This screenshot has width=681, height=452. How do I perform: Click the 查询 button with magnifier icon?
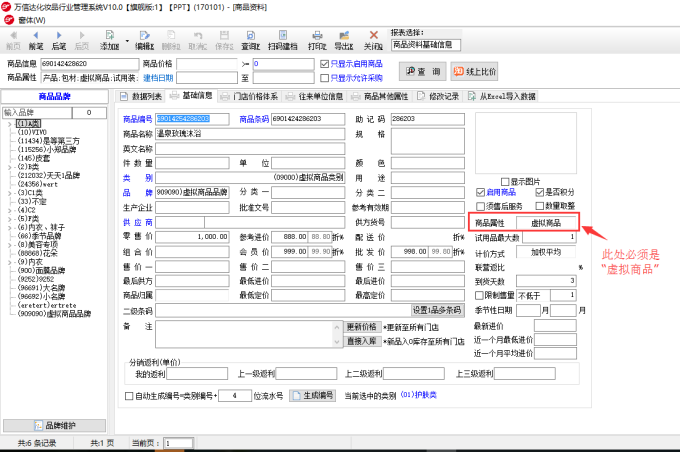coord(423,71)
